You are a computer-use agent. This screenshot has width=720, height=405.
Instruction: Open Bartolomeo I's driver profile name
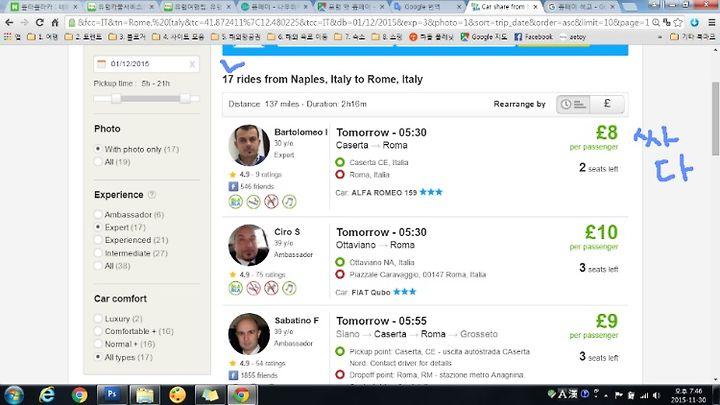pyautogui.click(x=301, y=132)
